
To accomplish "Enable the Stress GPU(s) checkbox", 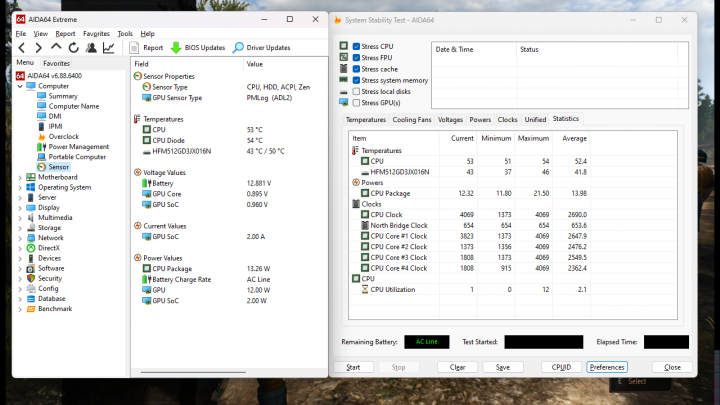I will (x=356, y=103).
